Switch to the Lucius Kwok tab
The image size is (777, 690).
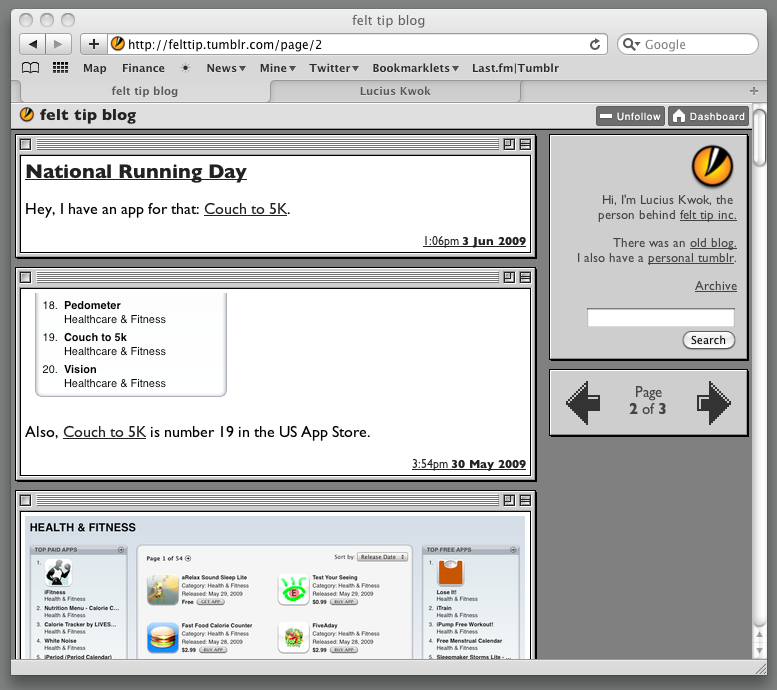pyautogui.click(x=397, y=91)
